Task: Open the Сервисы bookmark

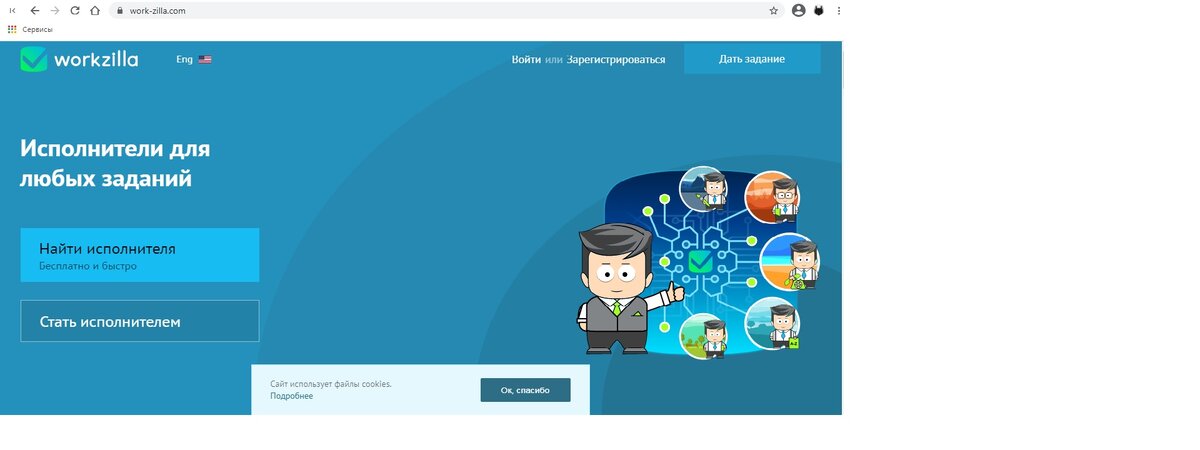Action: coord(30,29)
